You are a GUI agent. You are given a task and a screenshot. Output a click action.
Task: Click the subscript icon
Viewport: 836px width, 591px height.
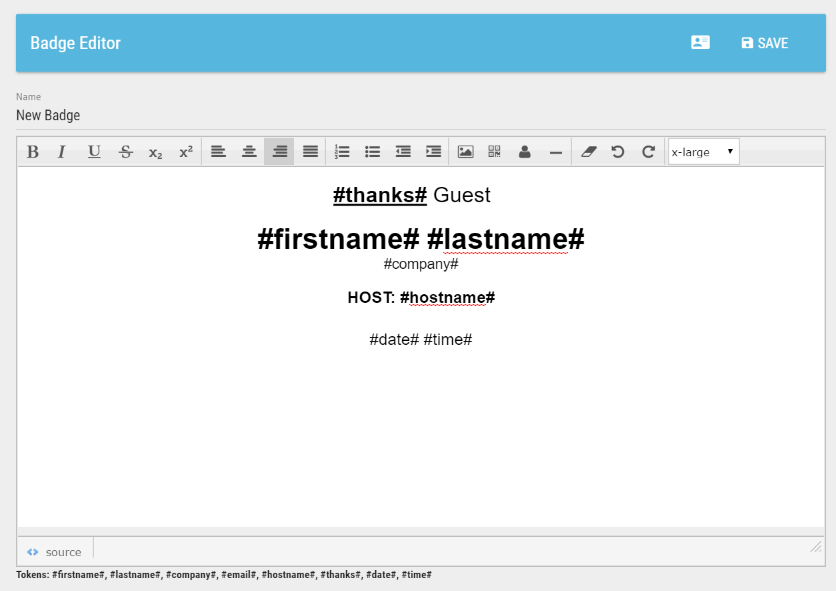click(x=155, y=152)
